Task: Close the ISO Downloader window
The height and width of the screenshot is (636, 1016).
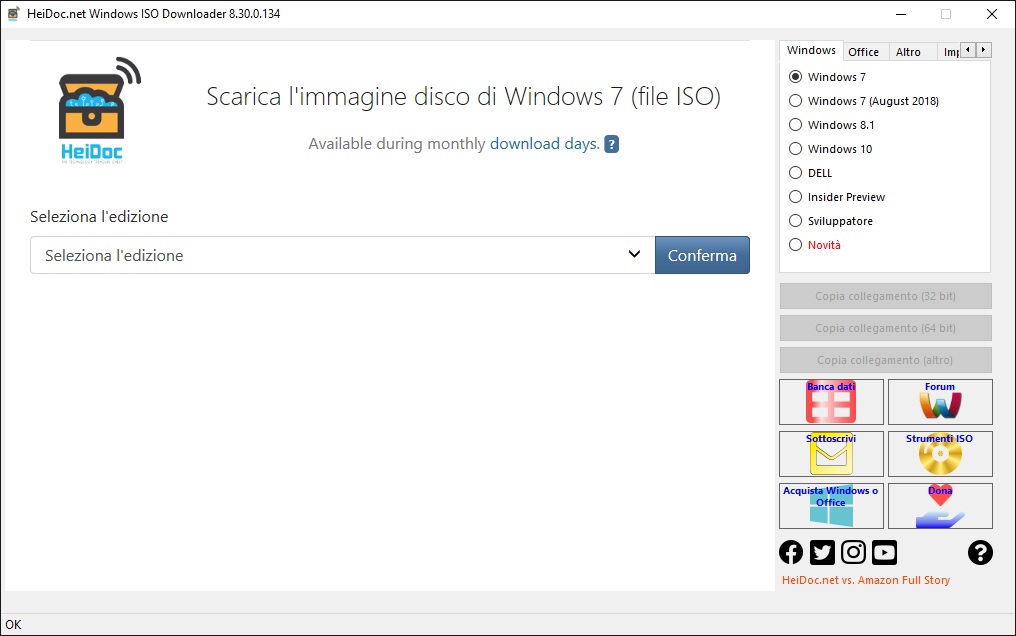Action: coord(992,14)
